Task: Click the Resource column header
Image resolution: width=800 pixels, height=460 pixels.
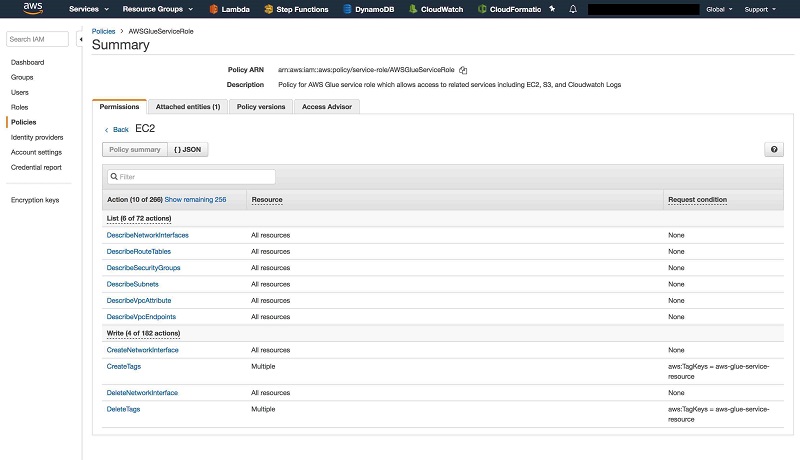Action: click(267, 199)
